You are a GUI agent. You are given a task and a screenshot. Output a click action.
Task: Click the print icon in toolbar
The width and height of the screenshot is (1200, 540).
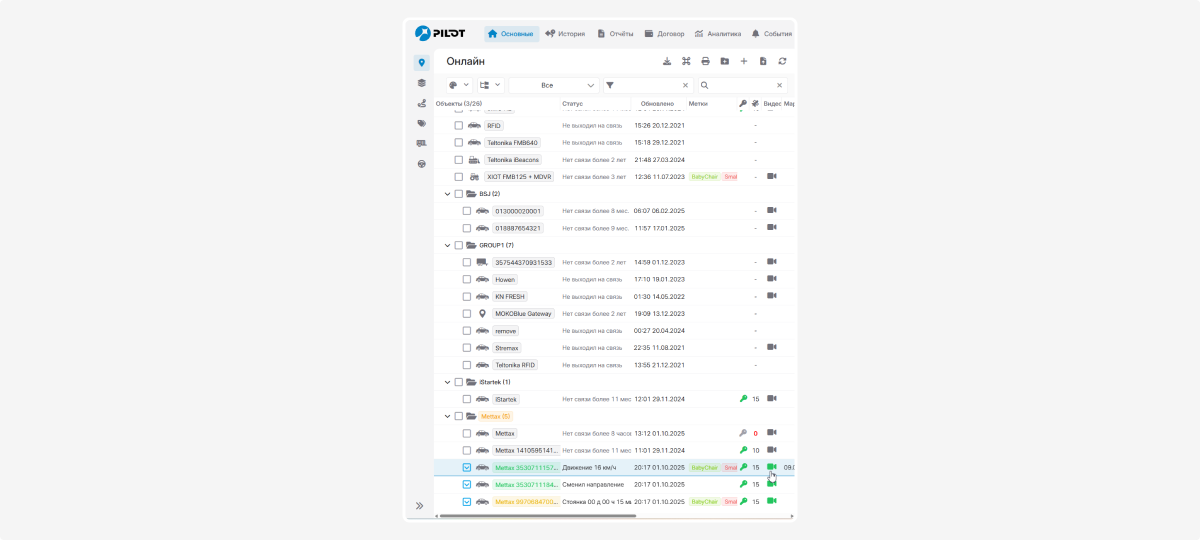pyautogui.click(x=705, y=61)
